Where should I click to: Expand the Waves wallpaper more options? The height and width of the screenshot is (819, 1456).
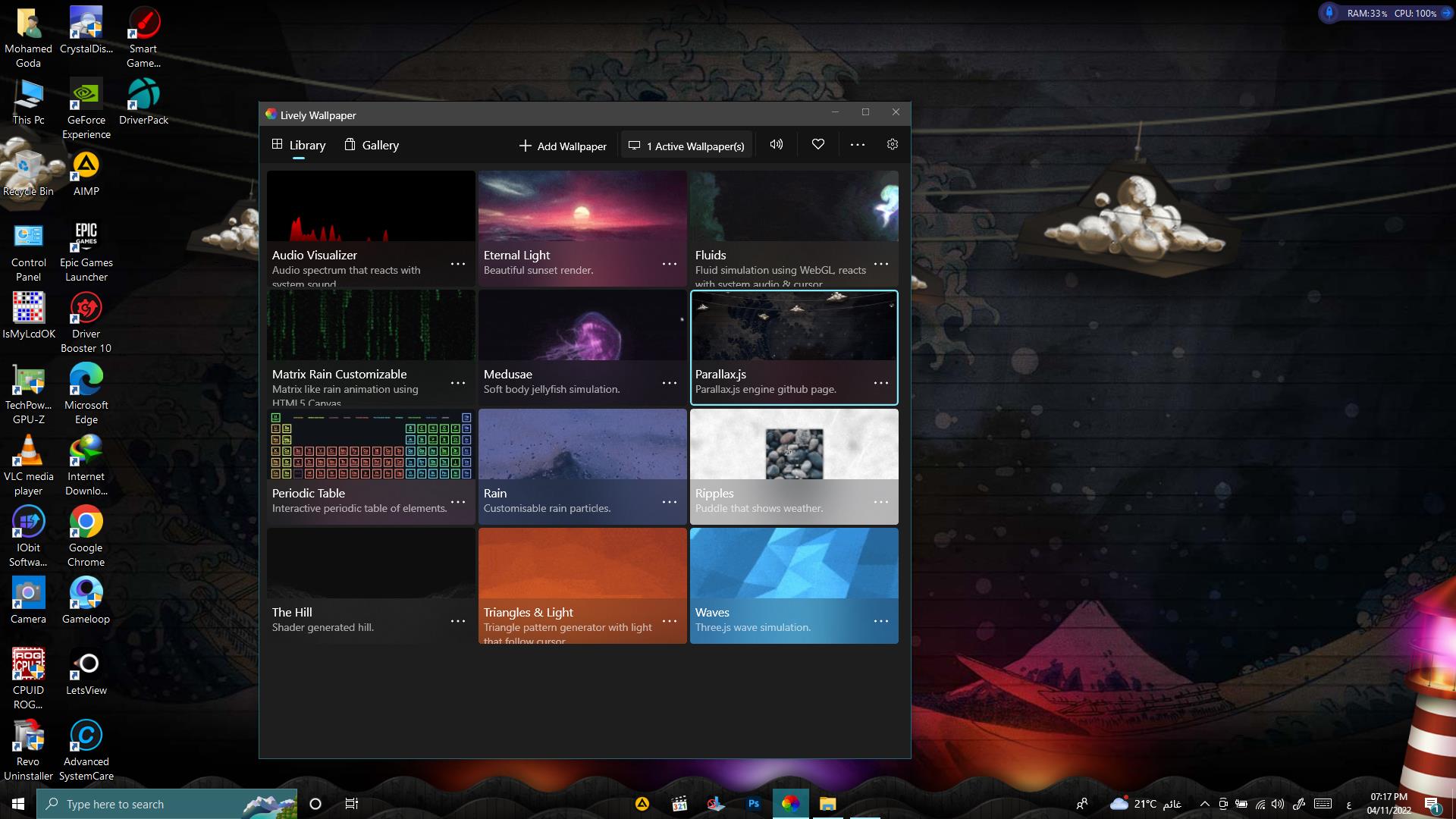coord(881,621)
